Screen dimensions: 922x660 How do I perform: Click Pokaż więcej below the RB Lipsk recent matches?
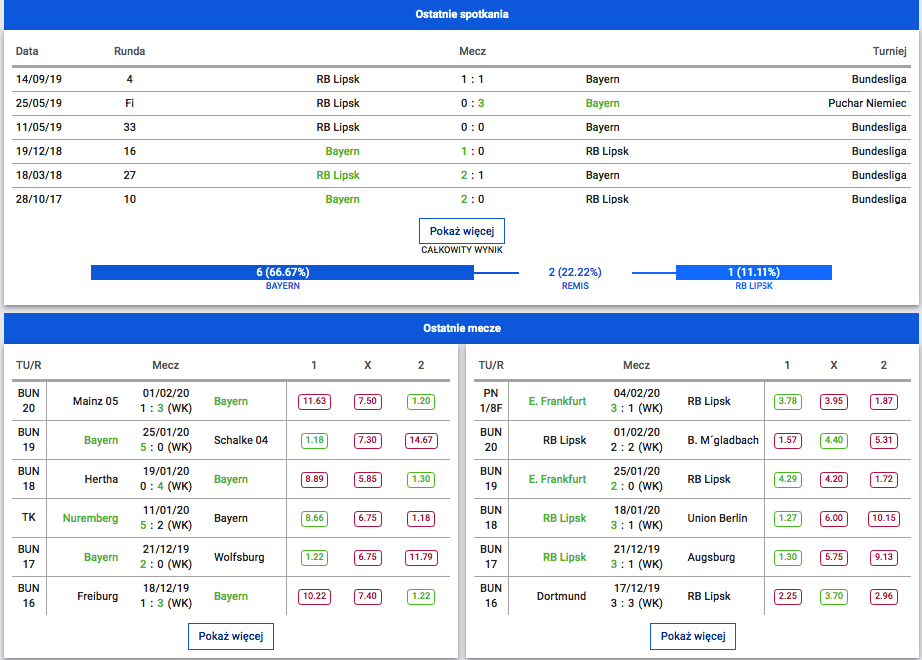pos(692,636)
